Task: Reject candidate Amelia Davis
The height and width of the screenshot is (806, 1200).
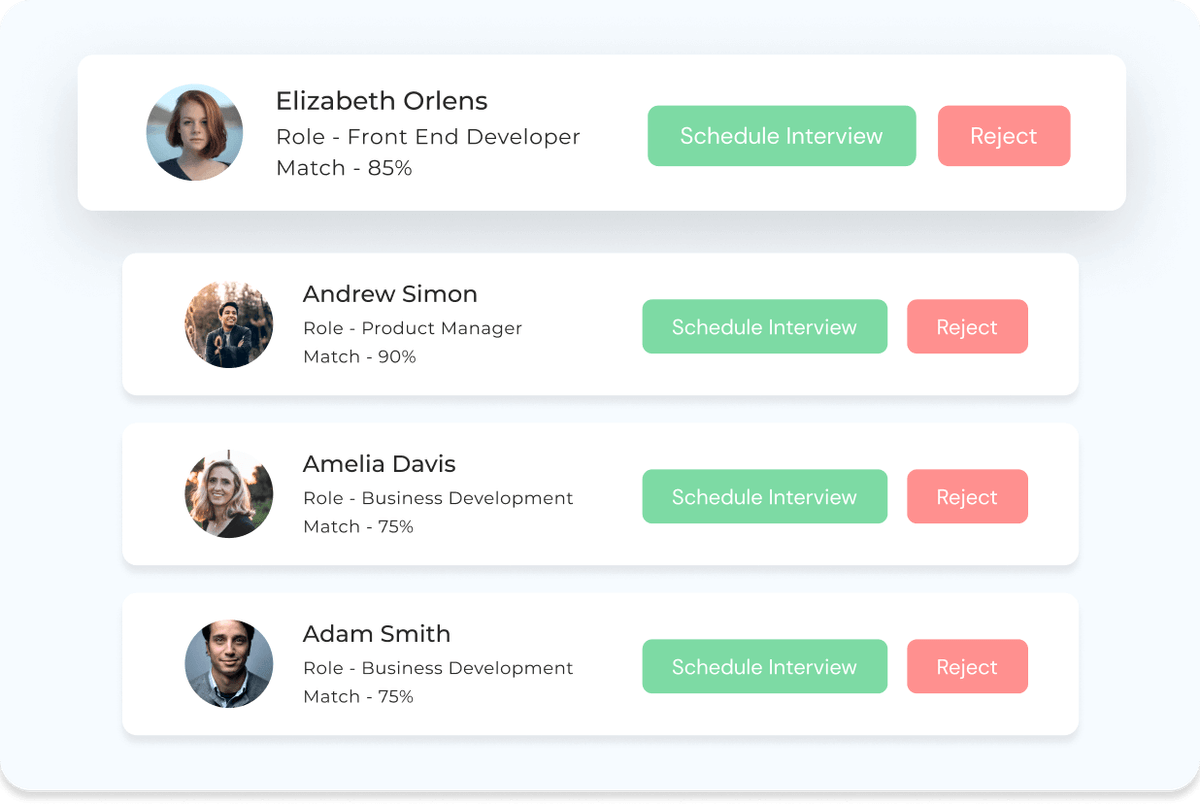Action: 967,497
